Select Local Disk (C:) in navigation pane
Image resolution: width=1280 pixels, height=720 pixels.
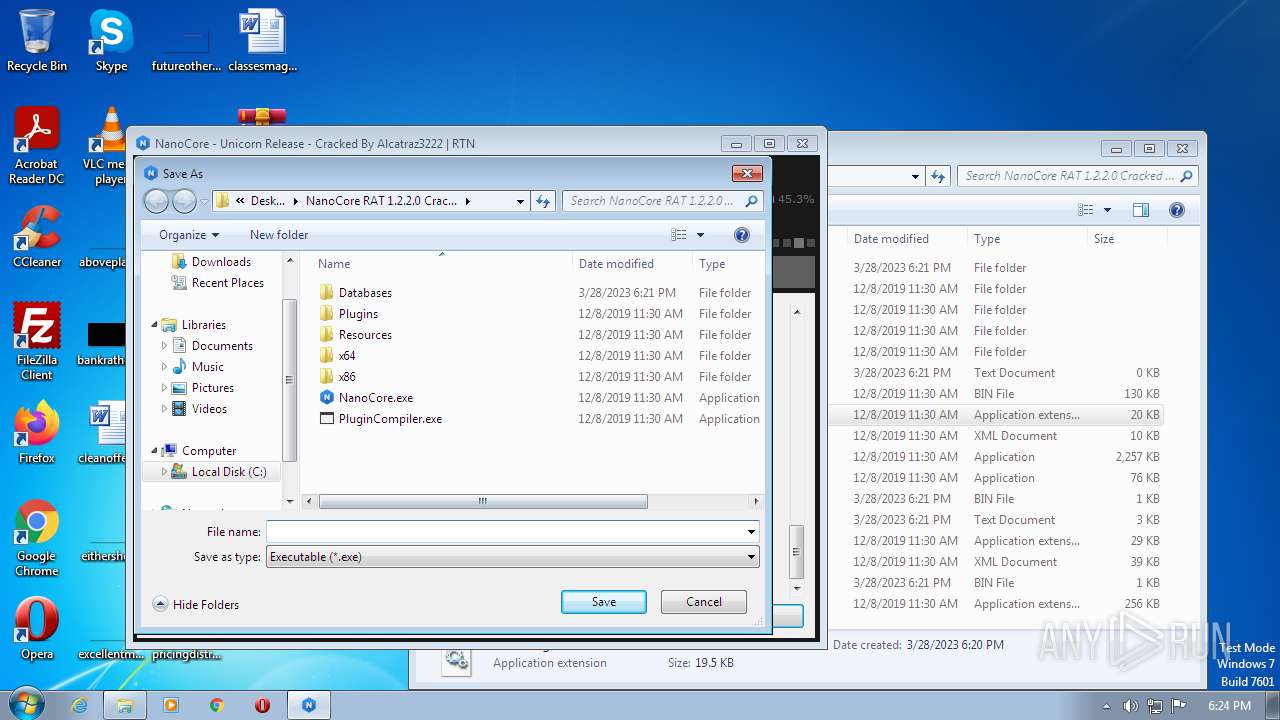pyautogui.click(x=228, y=472)
